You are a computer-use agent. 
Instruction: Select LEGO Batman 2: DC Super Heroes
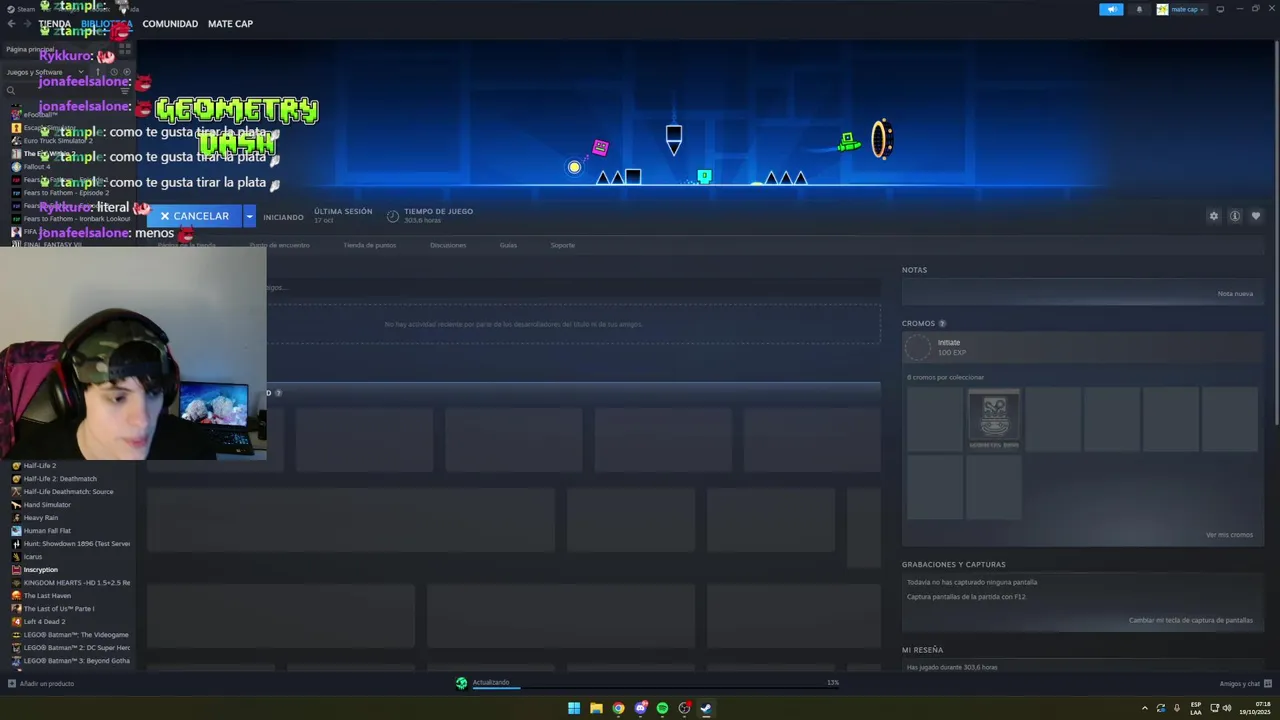click(76, 648)
